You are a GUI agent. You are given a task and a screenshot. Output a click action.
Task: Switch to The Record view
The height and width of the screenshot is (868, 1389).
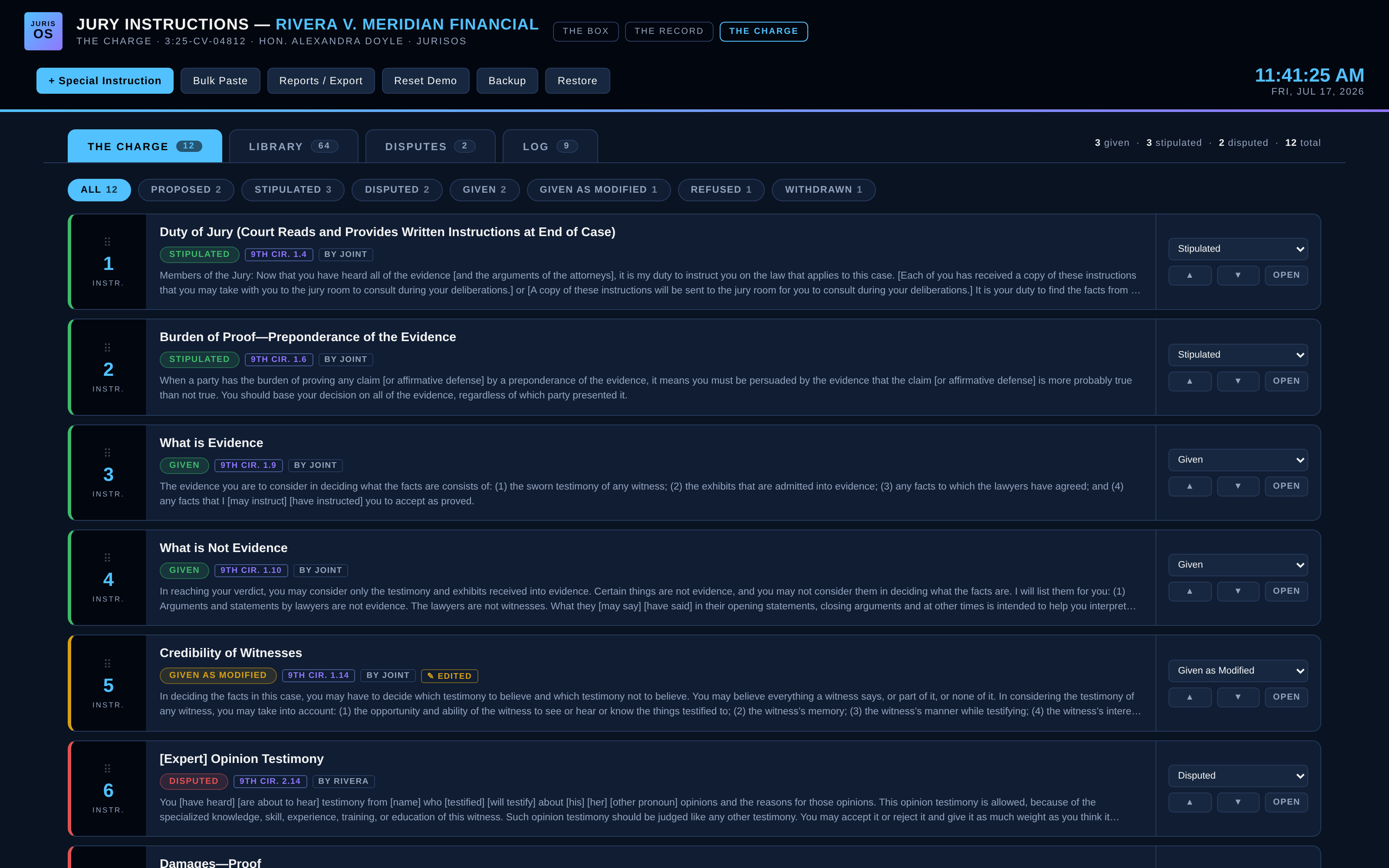point(668,32)
